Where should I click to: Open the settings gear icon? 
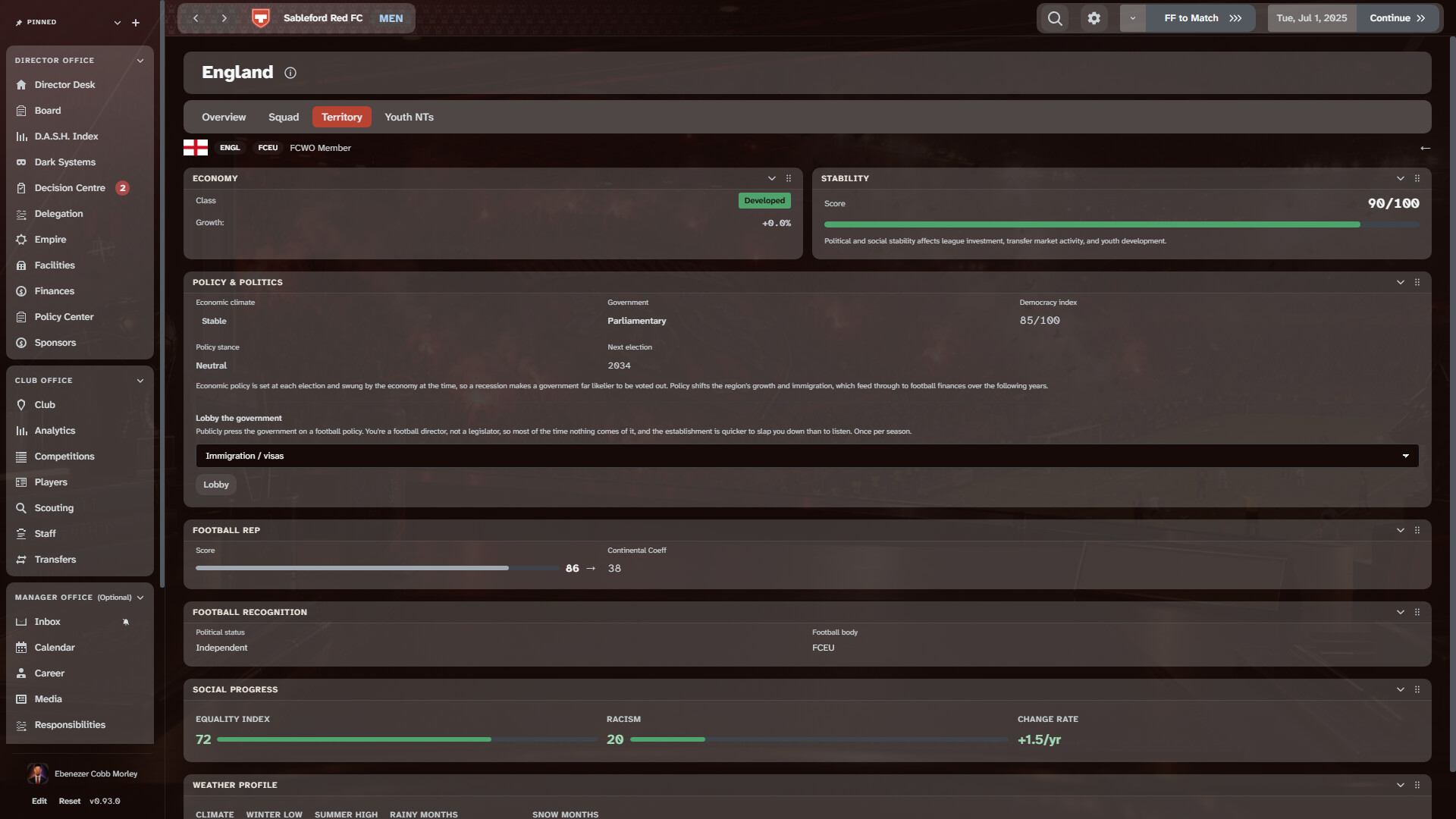[1094, 18]
